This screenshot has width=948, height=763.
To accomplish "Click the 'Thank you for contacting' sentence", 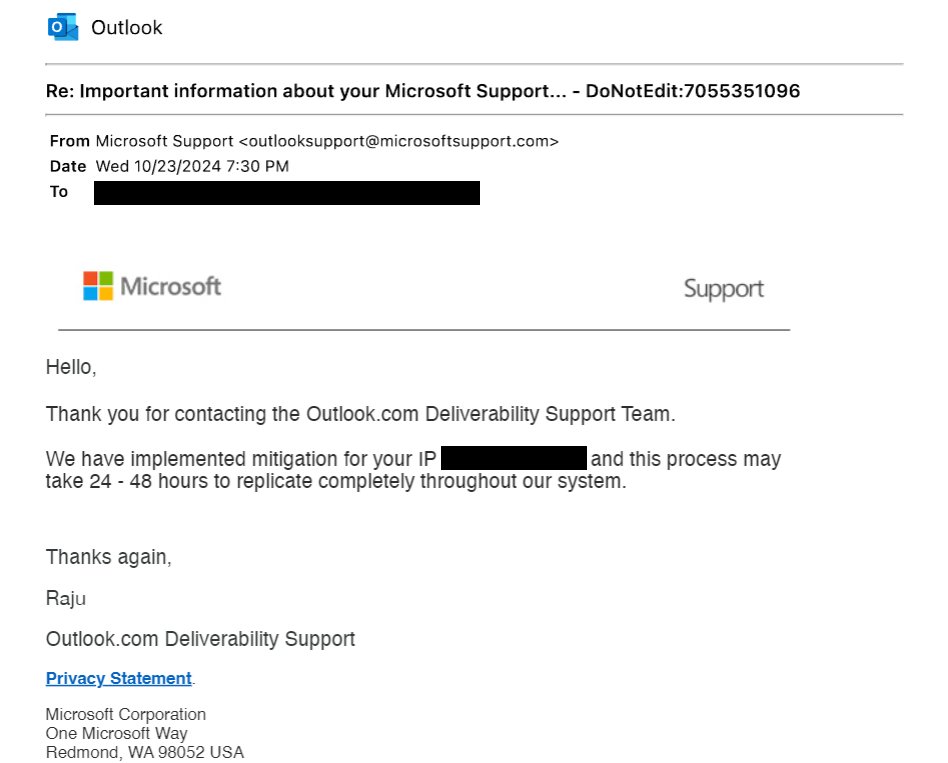I will (x=360, y=414).
